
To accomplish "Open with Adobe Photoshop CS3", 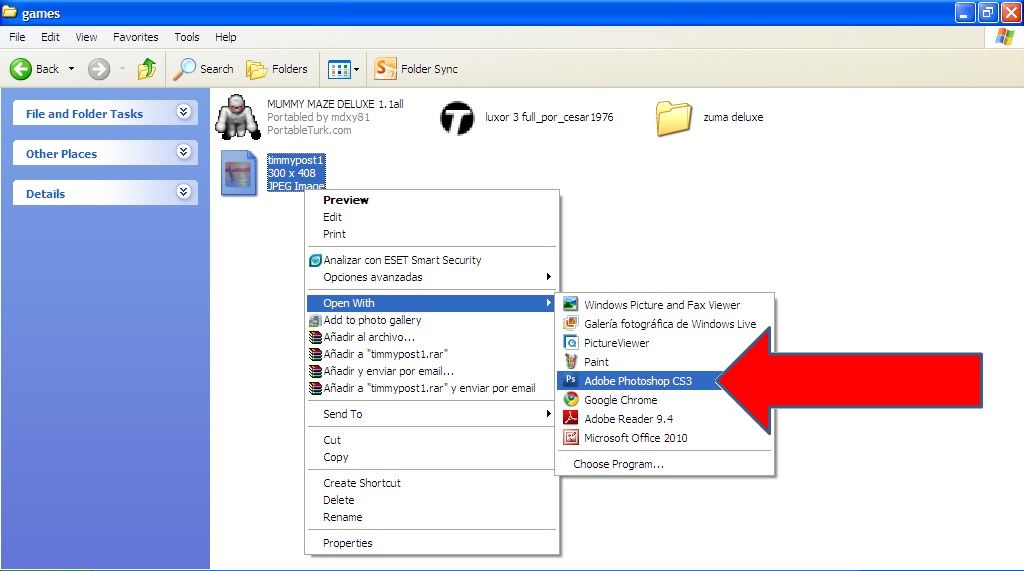I will (x=637, y=381).
